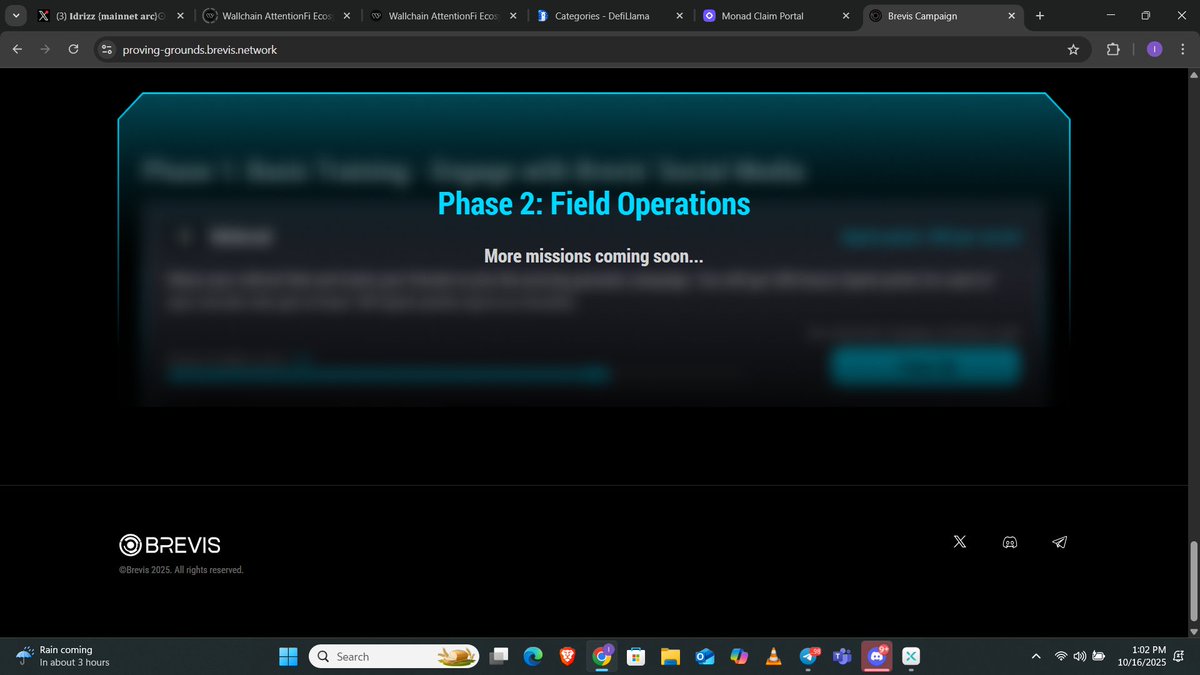The width and height of the screenshot is (1200, 675).
Task: Open Microsoft Copilot from the taskbar
Action: 738,656
